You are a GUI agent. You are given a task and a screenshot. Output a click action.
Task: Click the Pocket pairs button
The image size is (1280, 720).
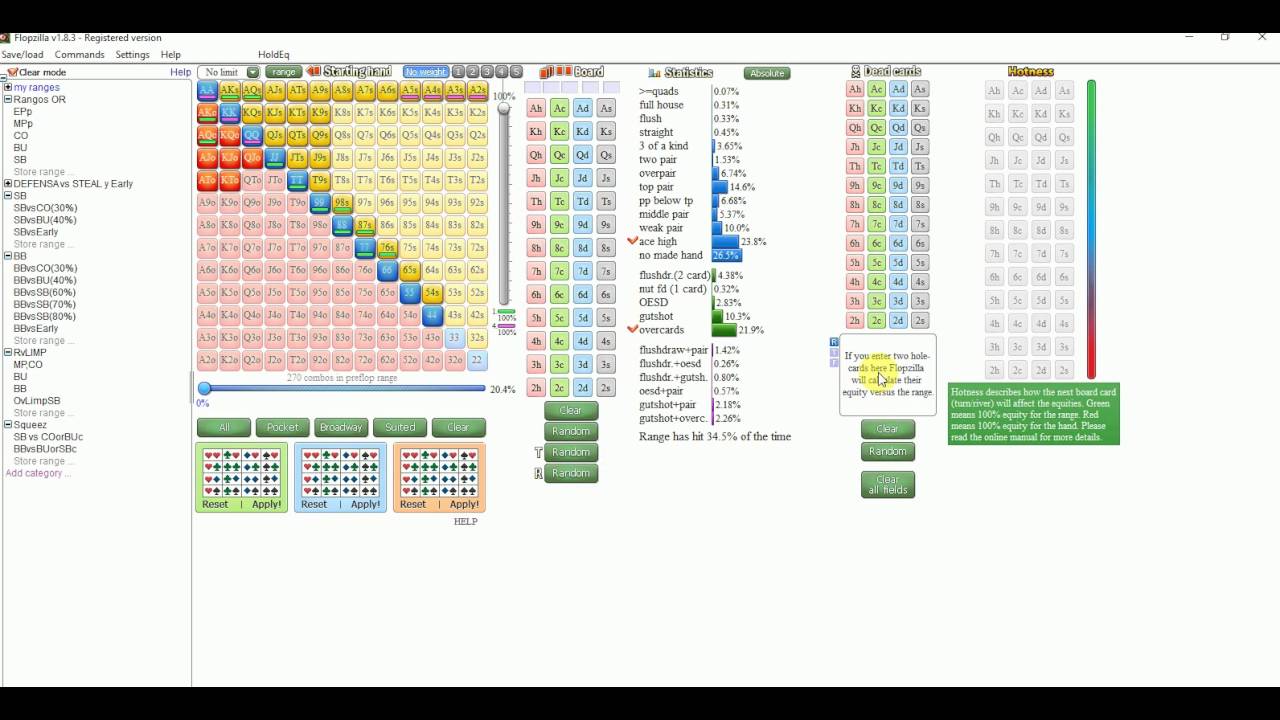pos(282,427)
